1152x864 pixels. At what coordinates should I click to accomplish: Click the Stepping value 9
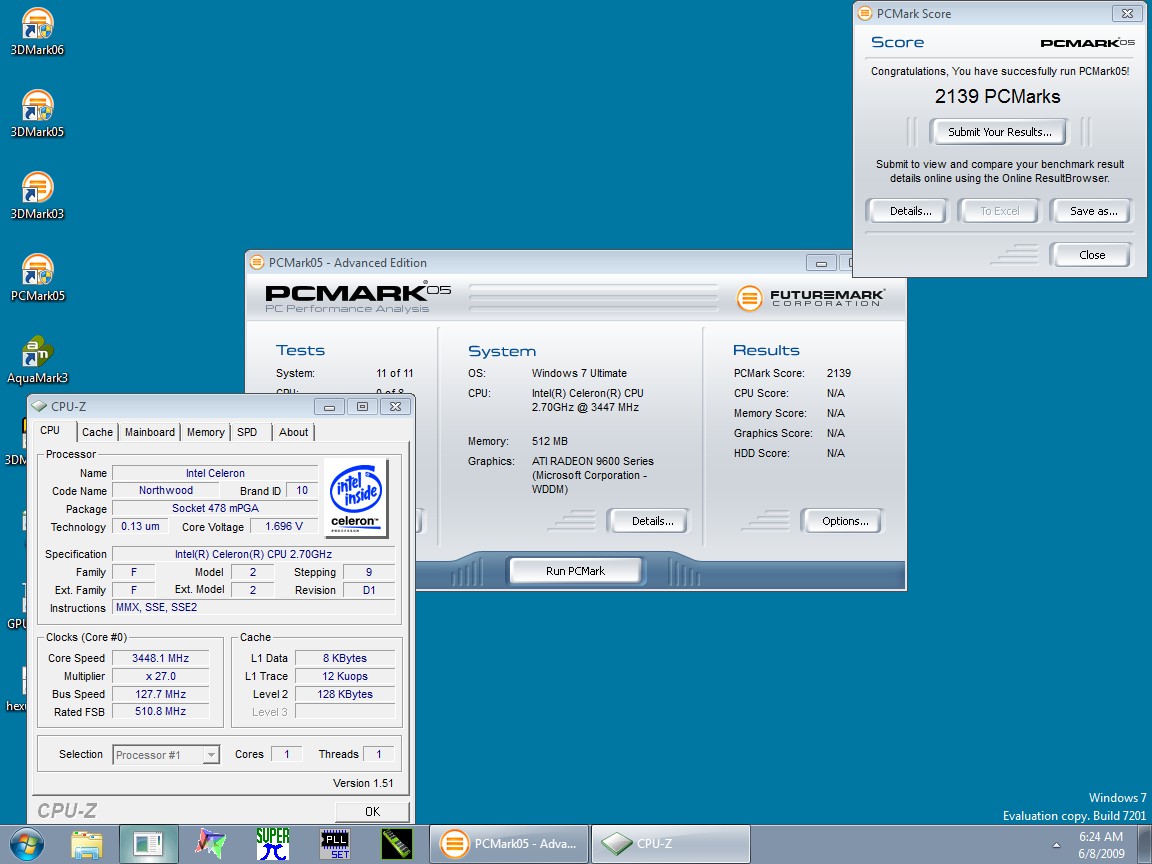coord(369,572)
